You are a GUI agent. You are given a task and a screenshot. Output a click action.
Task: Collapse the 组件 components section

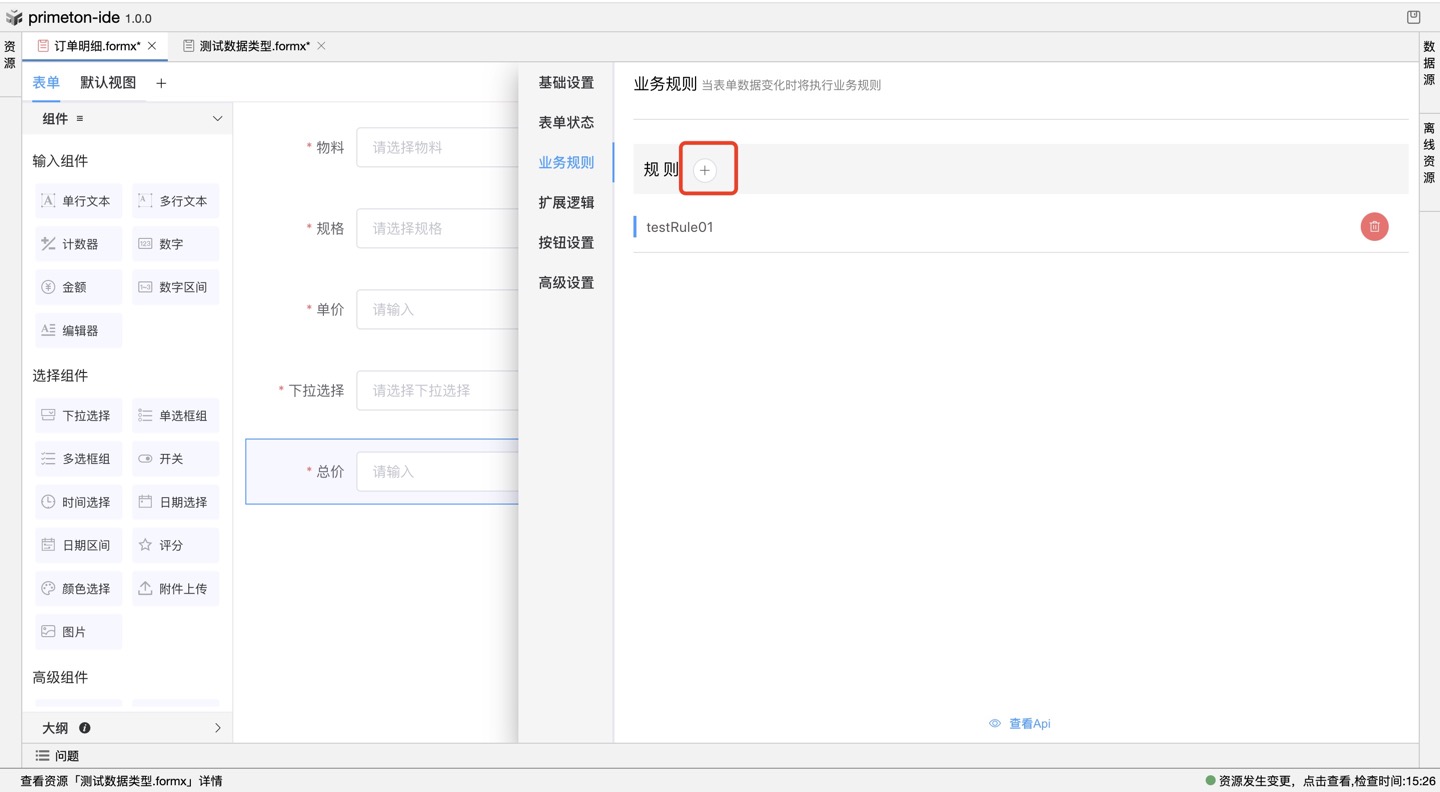tap(217, 118)
